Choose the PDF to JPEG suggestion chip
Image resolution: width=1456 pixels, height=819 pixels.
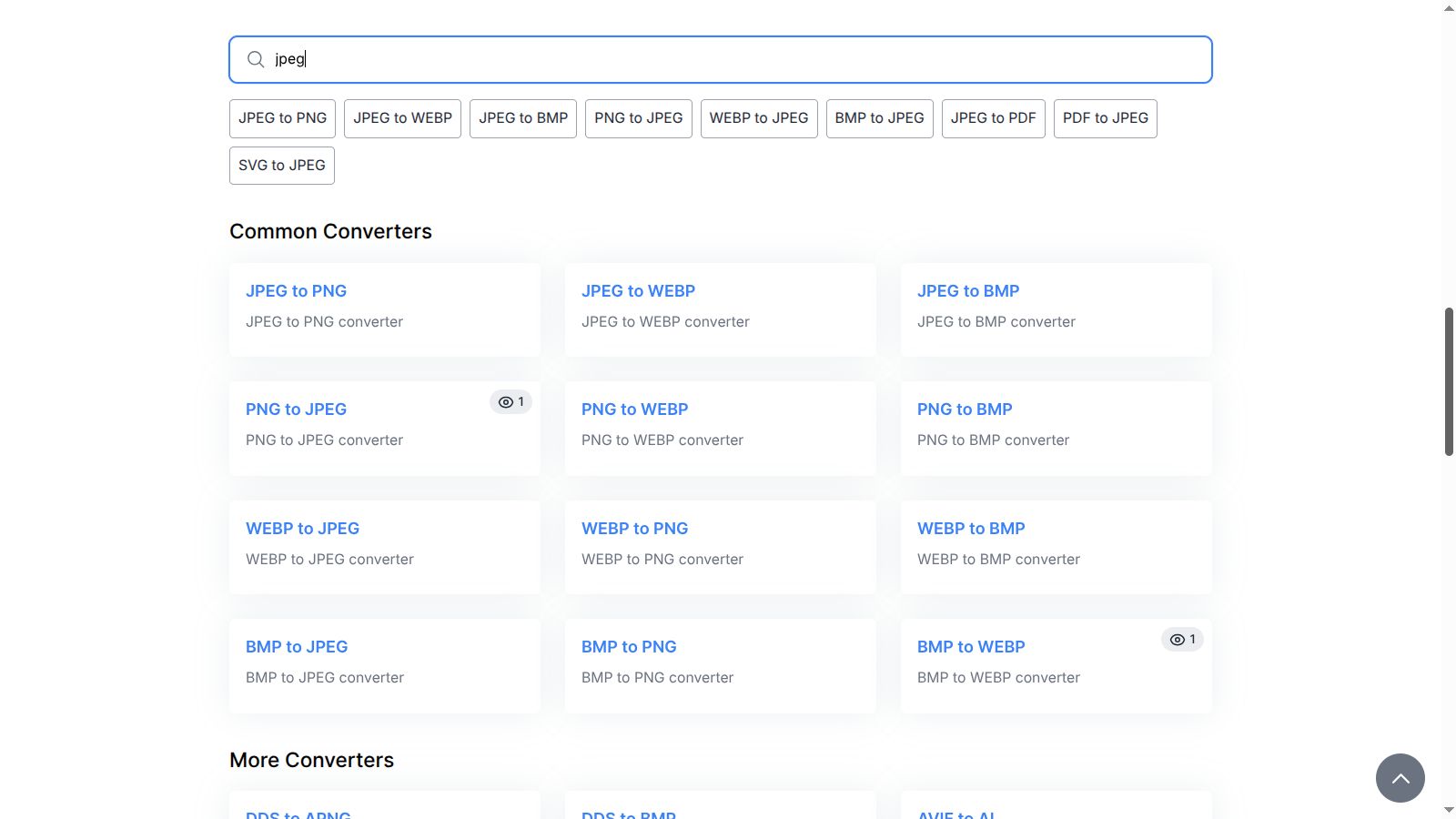[x=1106, y=118]
